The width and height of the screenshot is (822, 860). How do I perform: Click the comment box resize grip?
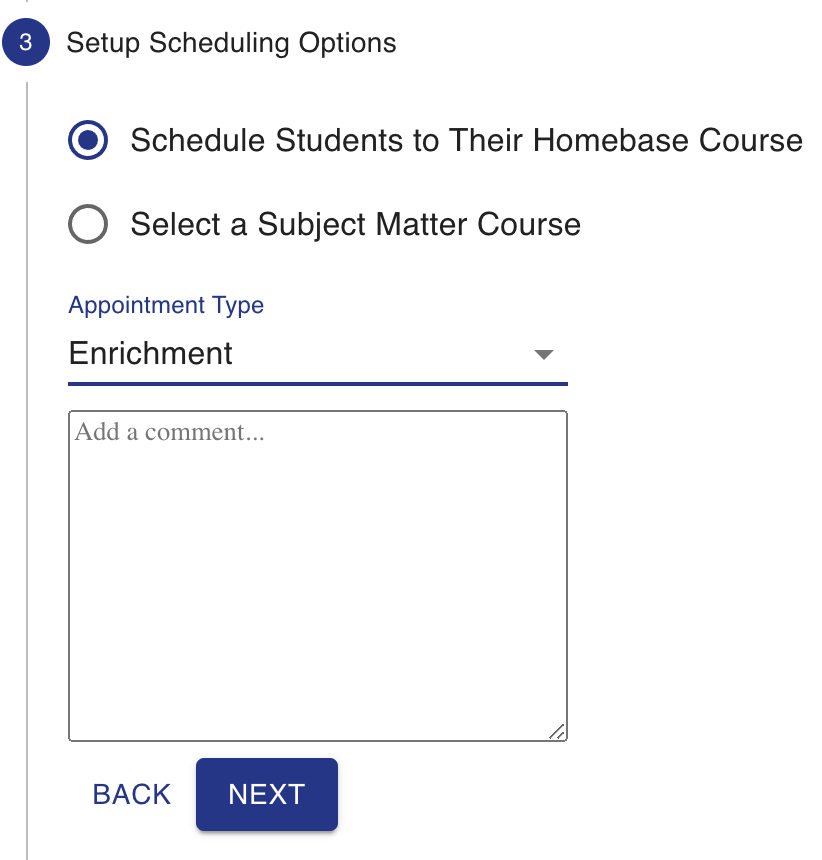pyautogui.click(x=557, y=732)
